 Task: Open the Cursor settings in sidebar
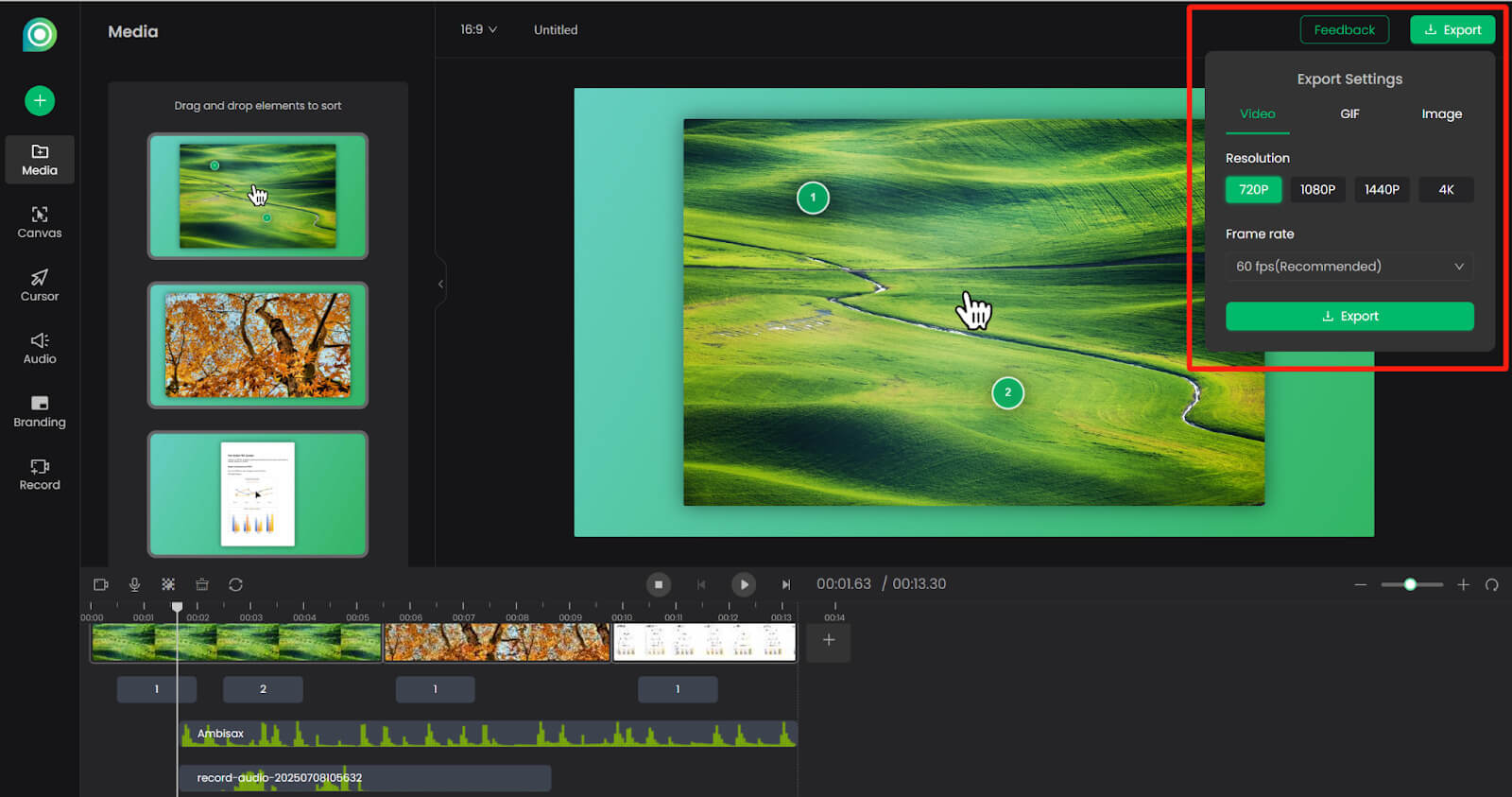click(40, 286)
